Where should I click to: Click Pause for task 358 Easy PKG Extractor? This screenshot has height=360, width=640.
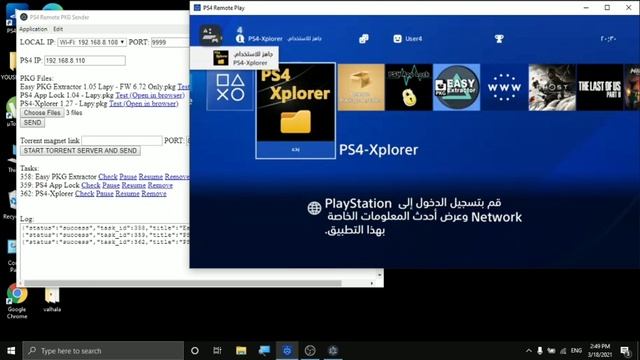128,177
